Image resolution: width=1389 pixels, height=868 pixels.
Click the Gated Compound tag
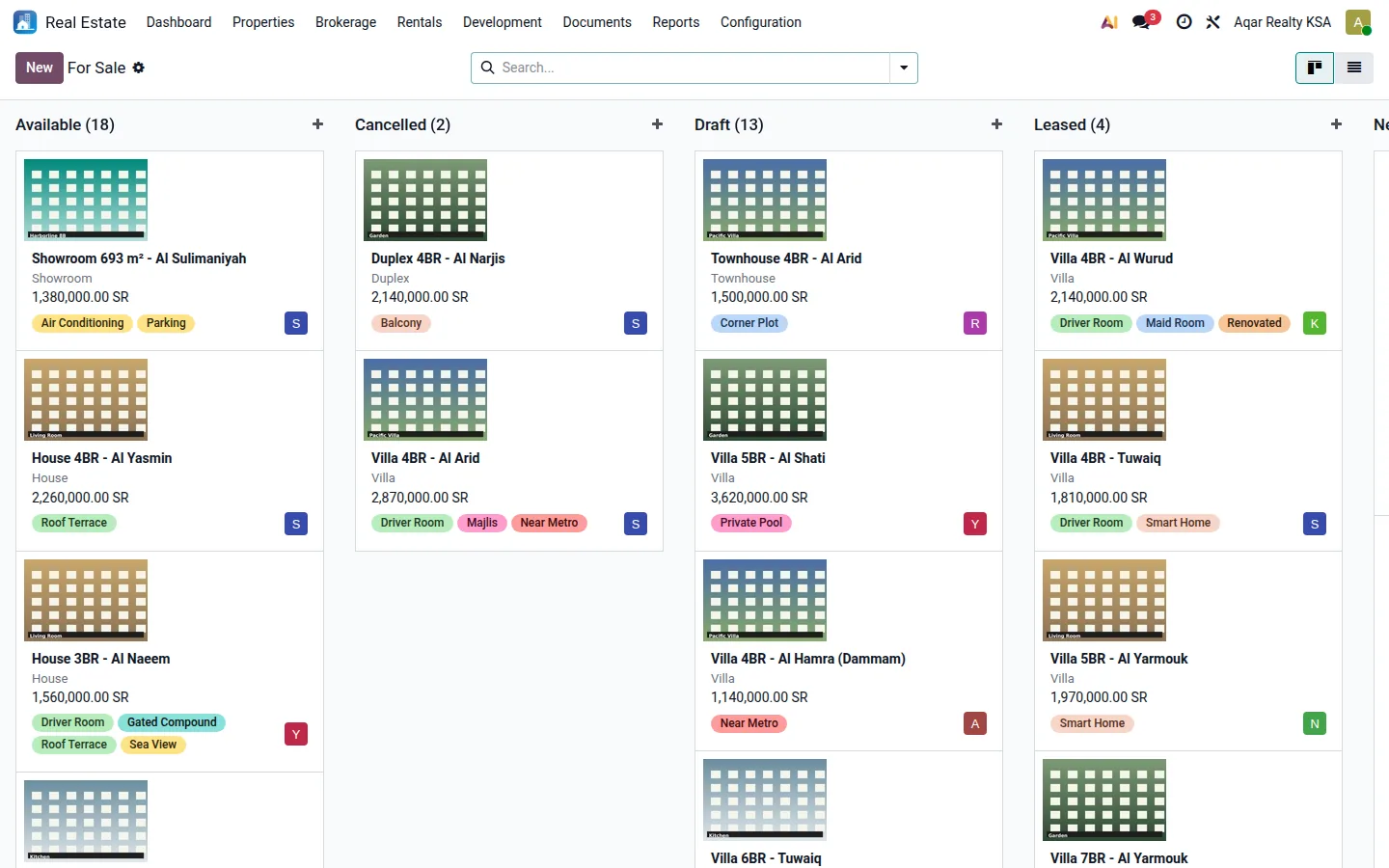click(172, 722)
